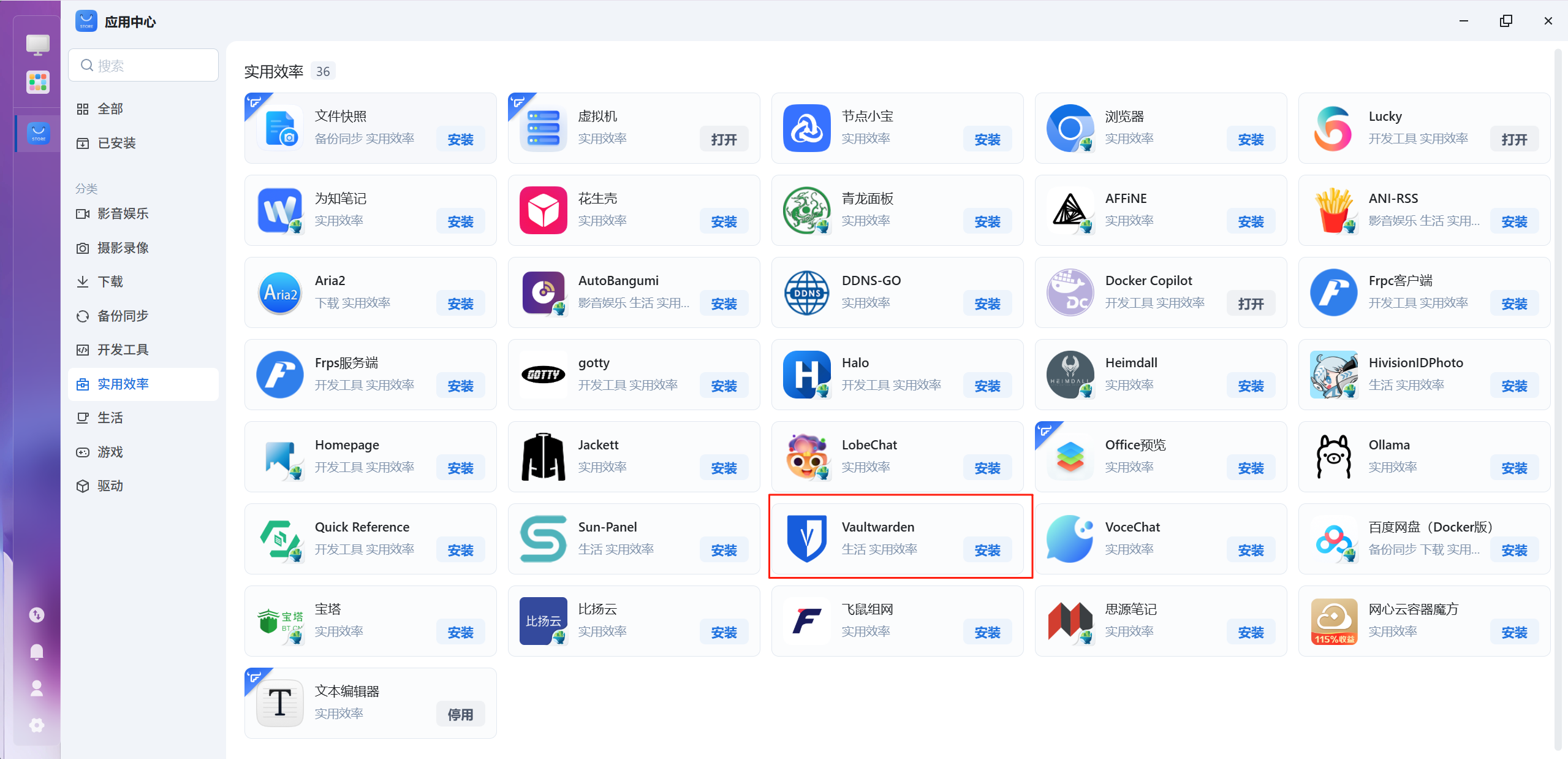1568x759 pixels.
Task: Click the Vaultwarden shield app icon
Action: point(806,539)
